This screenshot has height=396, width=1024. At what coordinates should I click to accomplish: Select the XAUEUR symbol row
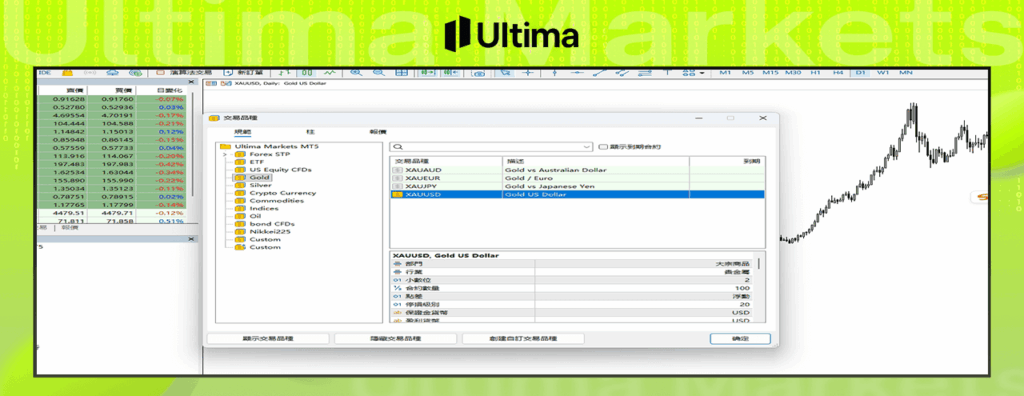pos(577,178)
